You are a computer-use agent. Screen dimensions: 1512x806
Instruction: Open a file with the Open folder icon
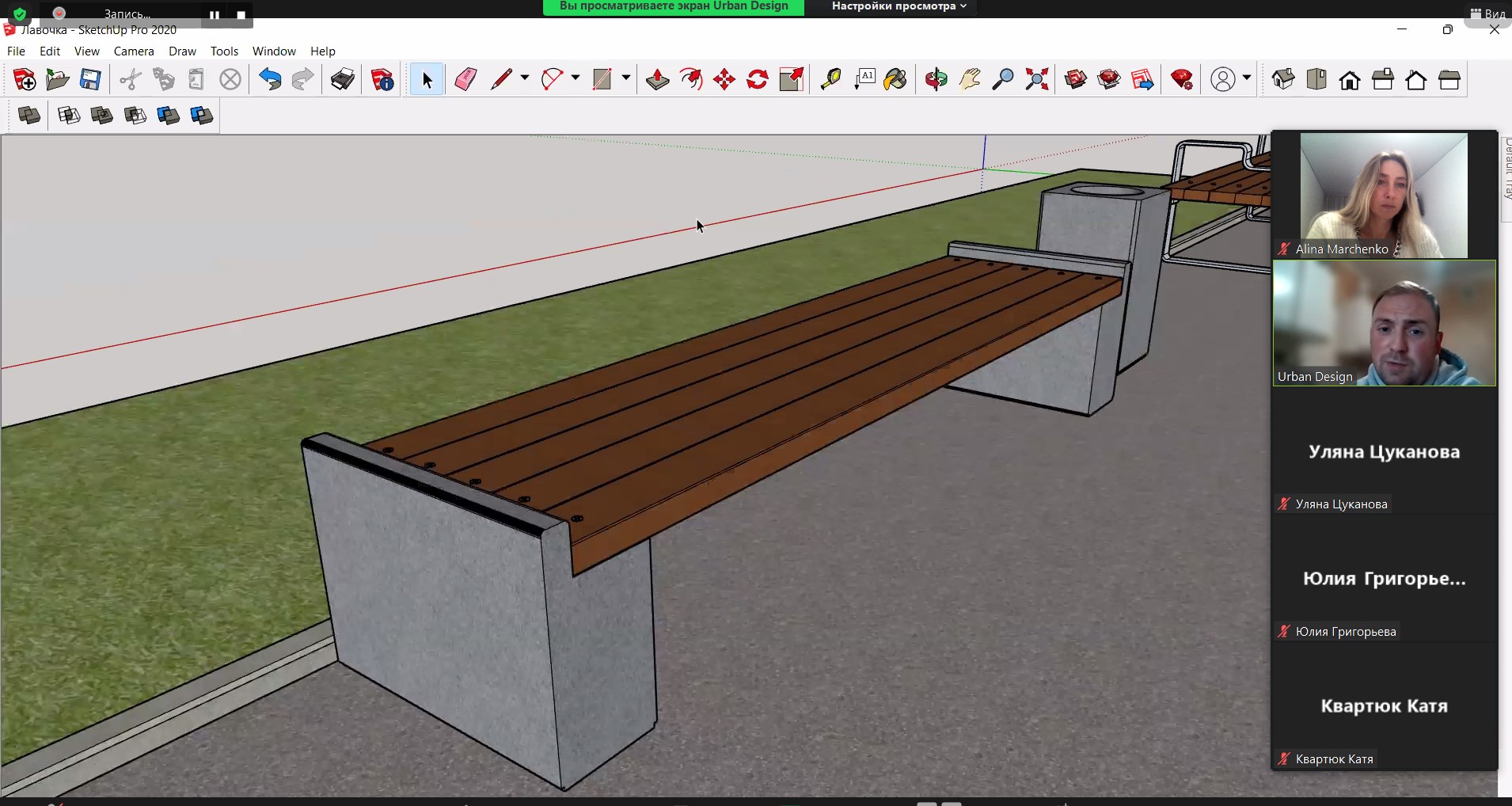(58, 79)
